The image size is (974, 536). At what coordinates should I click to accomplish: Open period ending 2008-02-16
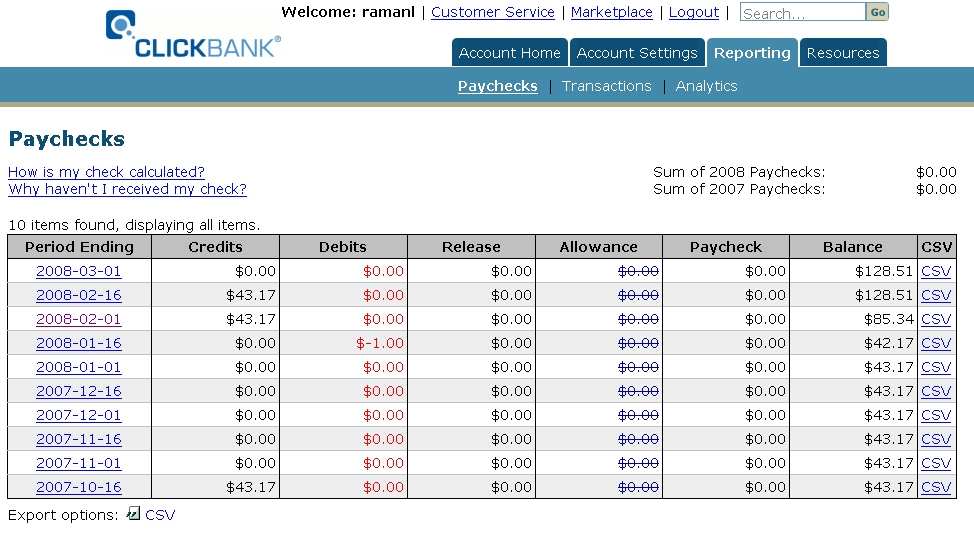click(79, 295)
